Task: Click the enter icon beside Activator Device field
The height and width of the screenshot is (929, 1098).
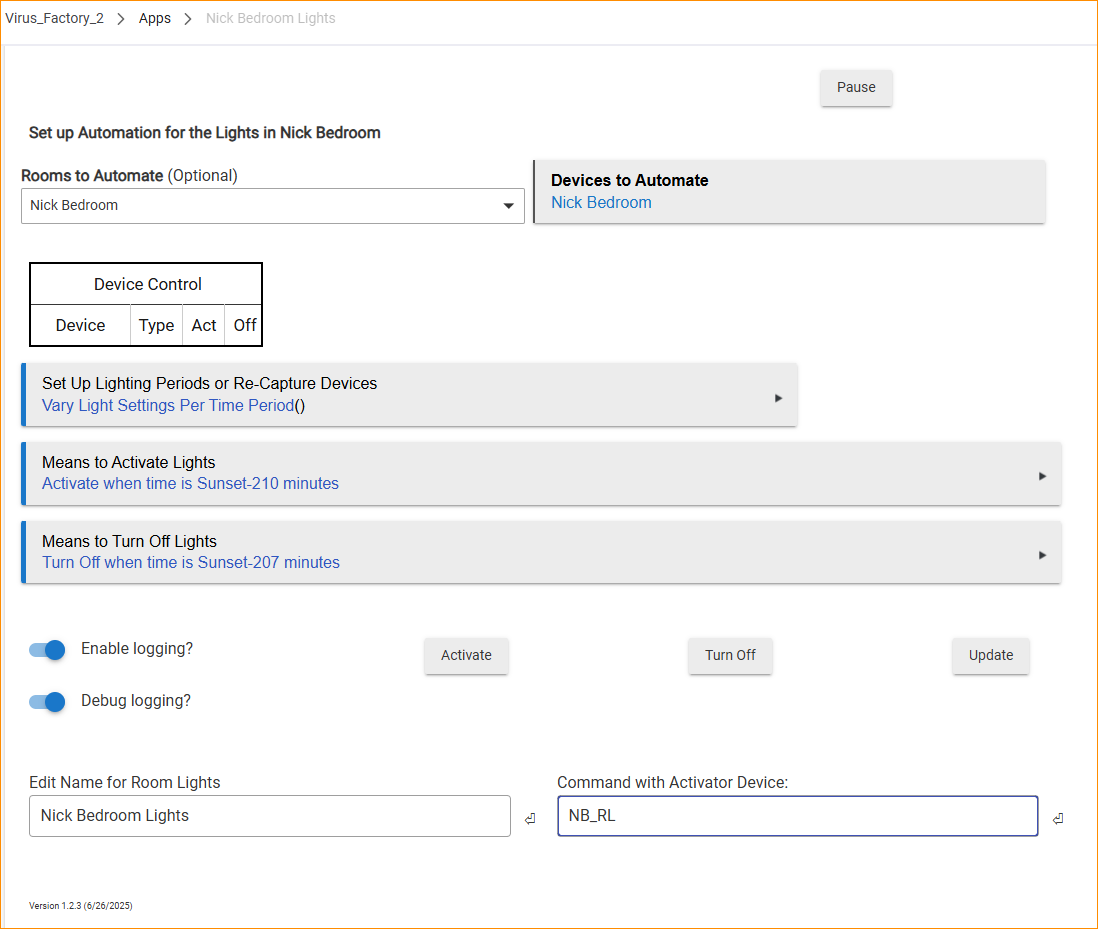Action: click(x=1057, y=819)
